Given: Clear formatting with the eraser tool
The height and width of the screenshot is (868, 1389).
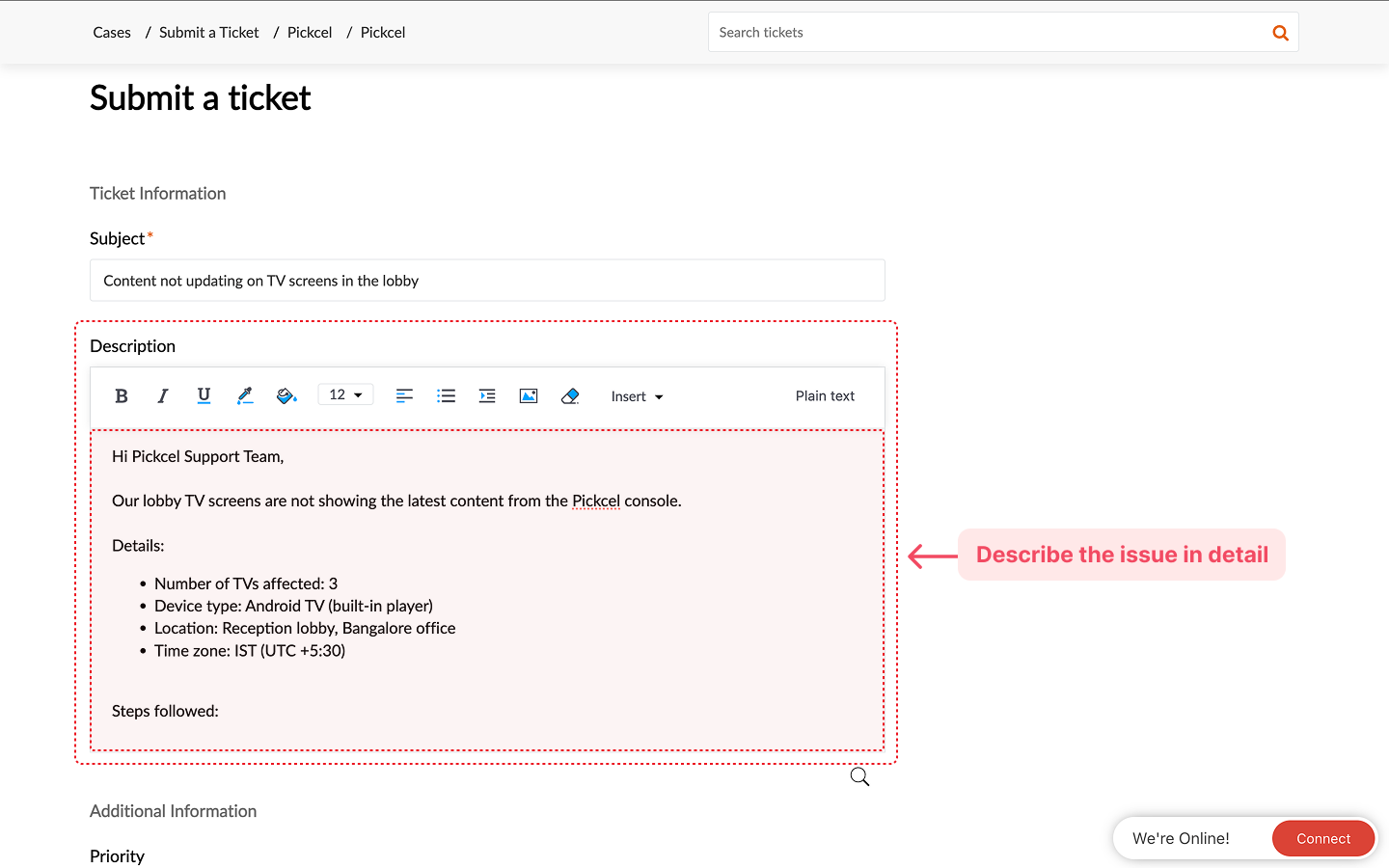Looking at the screenshot, I should 570,395.
